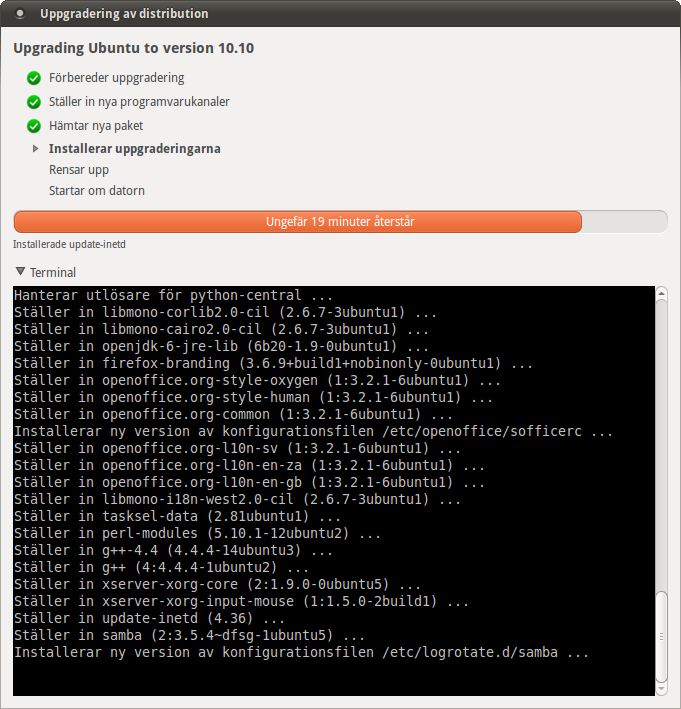Click the step text Ställer in nya programvarukanaler
681x709 pixels.
pyautogui.click(x=139, y=102)
